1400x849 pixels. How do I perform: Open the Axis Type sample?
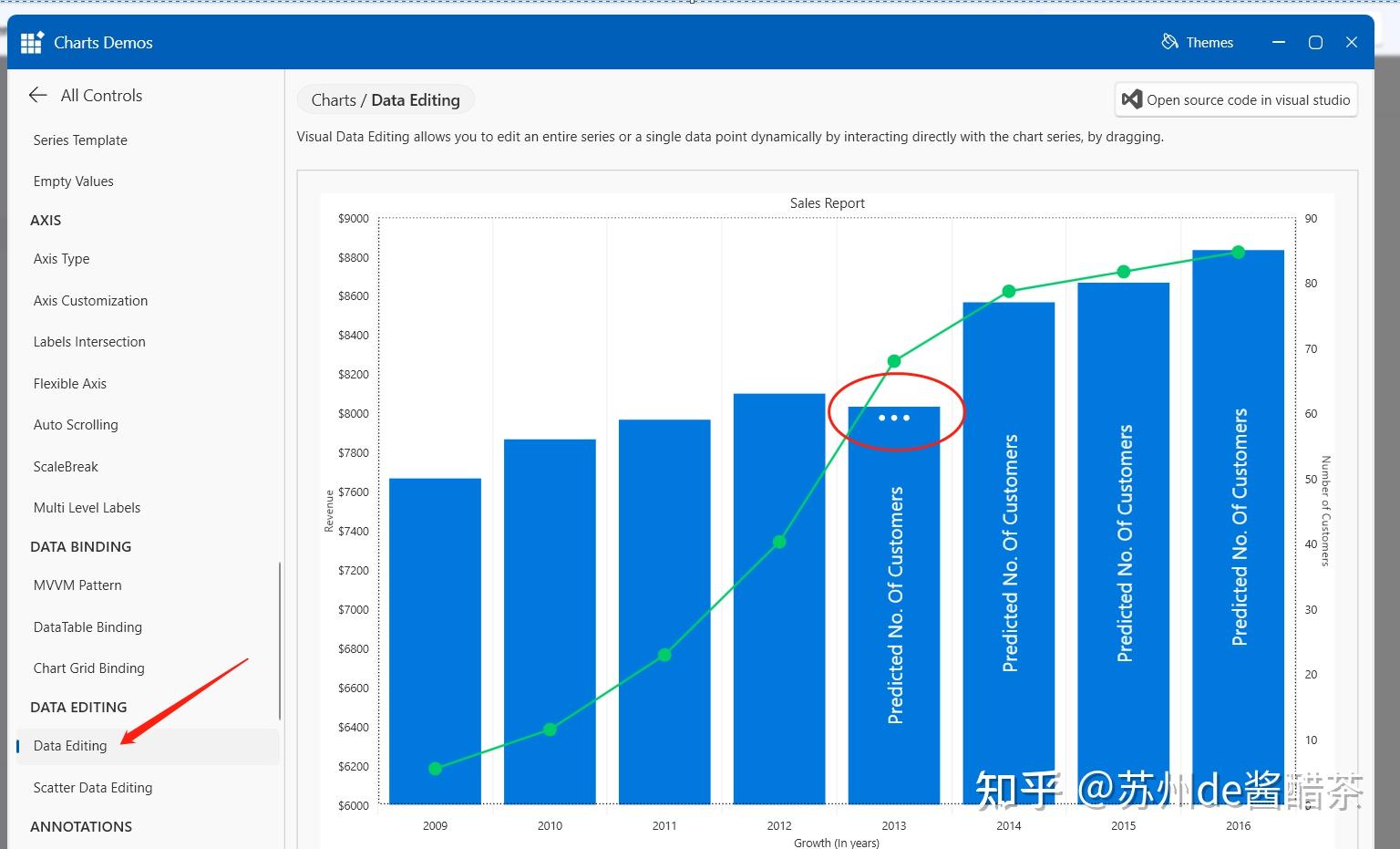pos(61,258)
